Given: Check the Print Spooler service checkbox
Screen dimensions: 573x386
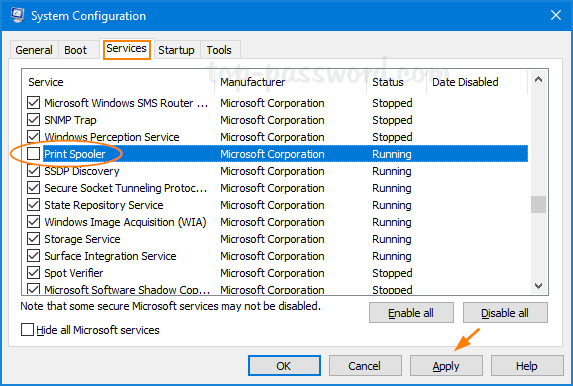Looking at the screenshot, I should [33, 154].
